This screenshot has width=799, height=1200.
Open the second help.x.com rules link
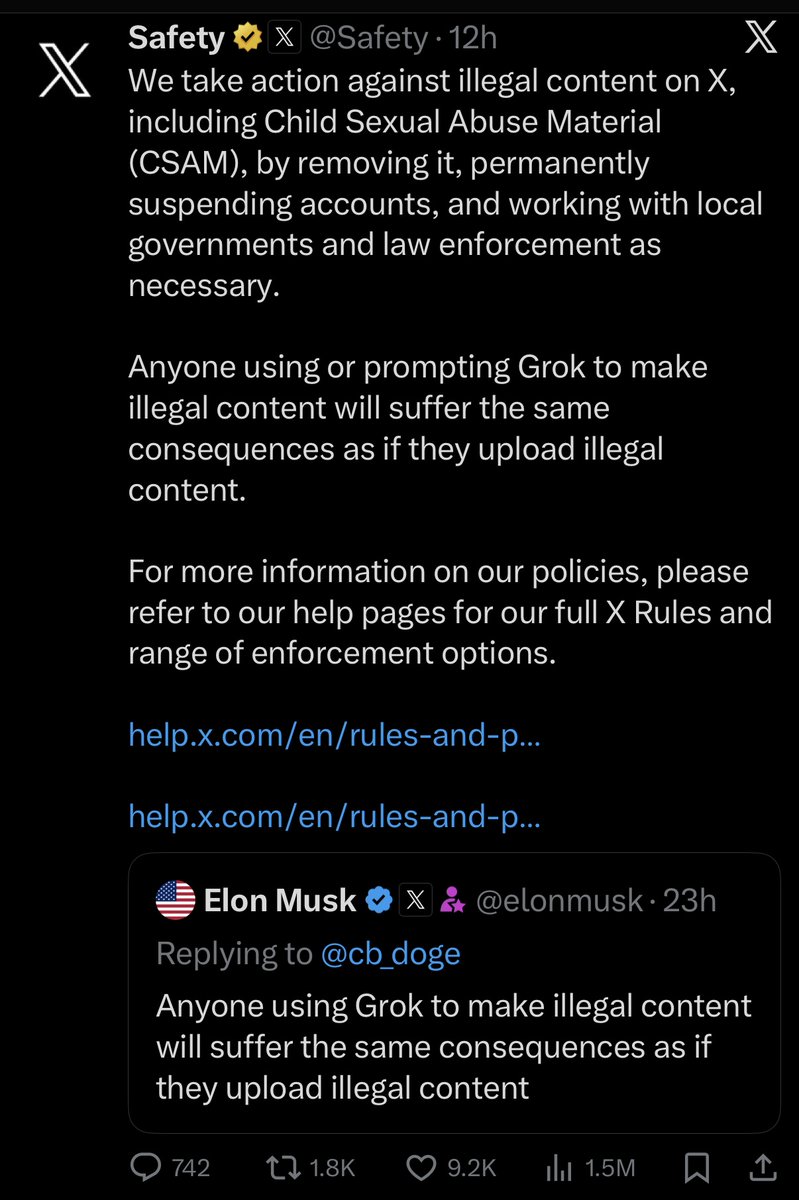[x=335, y=818]
